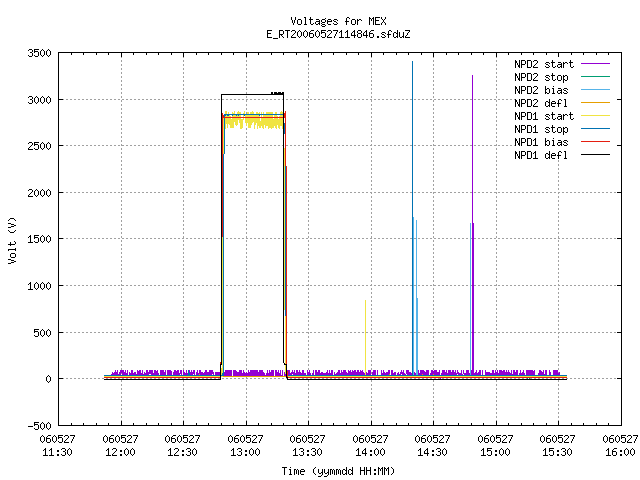The height and width of the screenshot is (480, 640).
Task: Click the light blue NPD2 bias legend line
Action: (595, 89)
